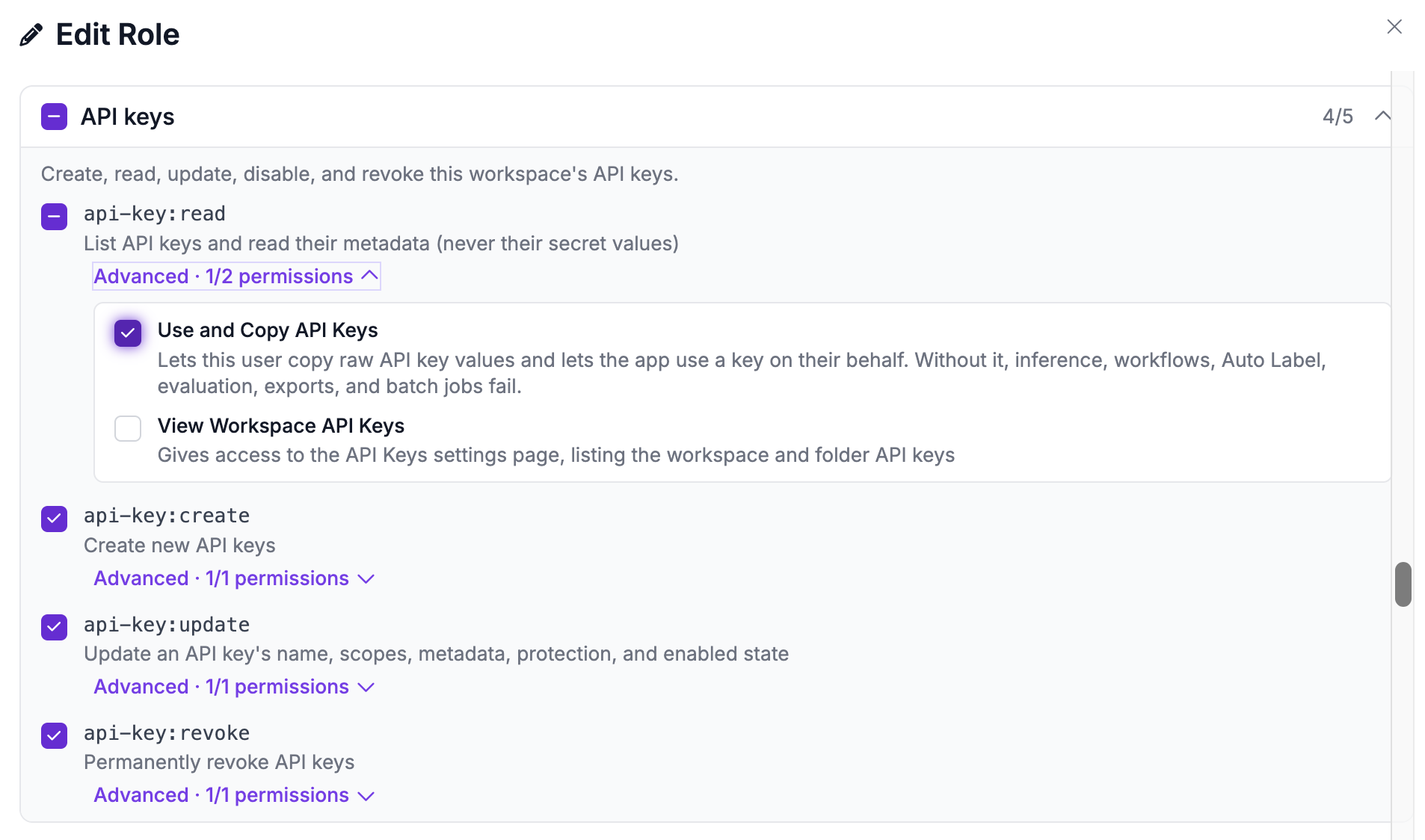Click the 4/5 permissions count

tap(1338, 117)
